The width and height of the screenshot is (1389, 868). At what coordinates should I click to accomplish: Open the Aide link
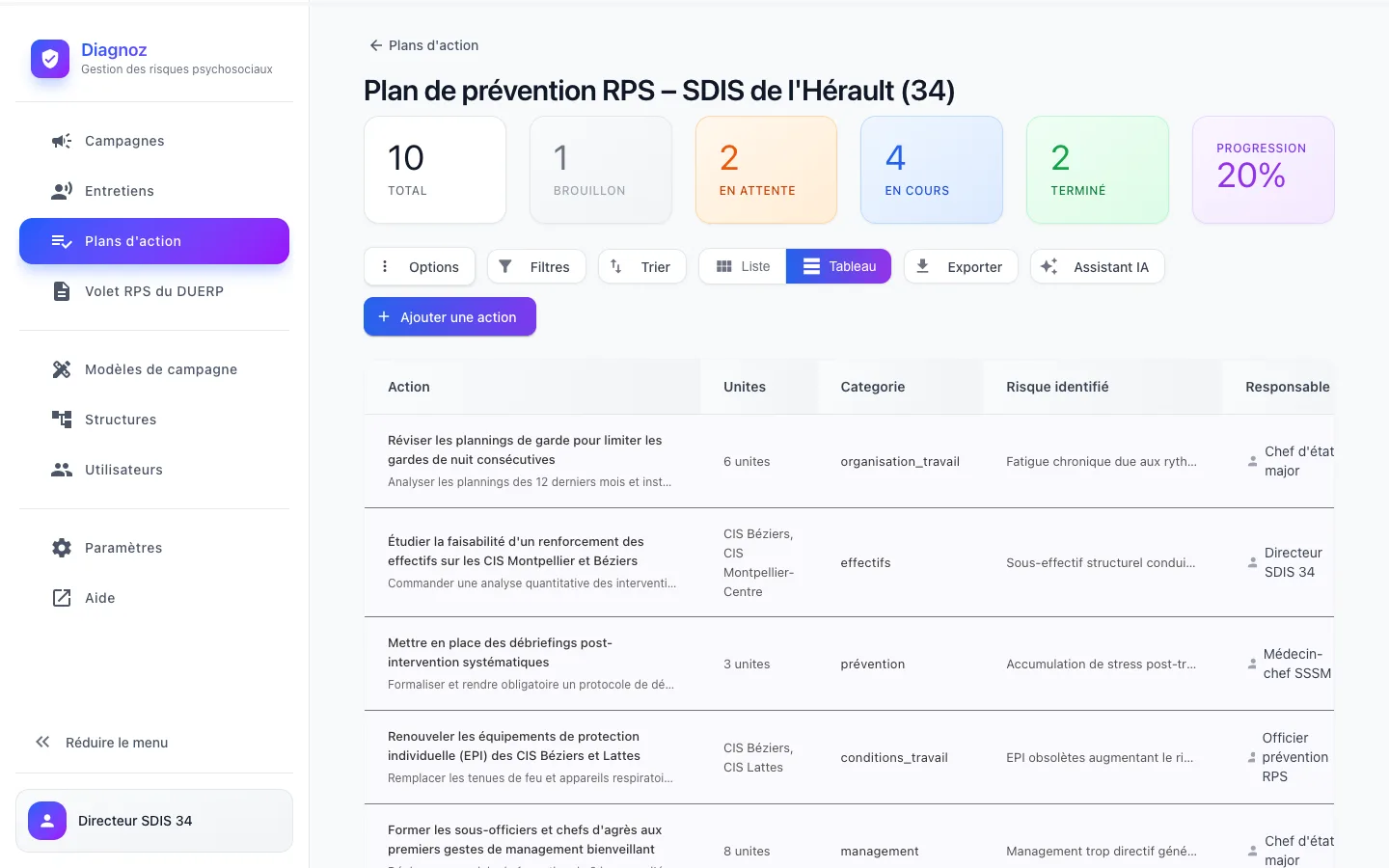[154, 598]
